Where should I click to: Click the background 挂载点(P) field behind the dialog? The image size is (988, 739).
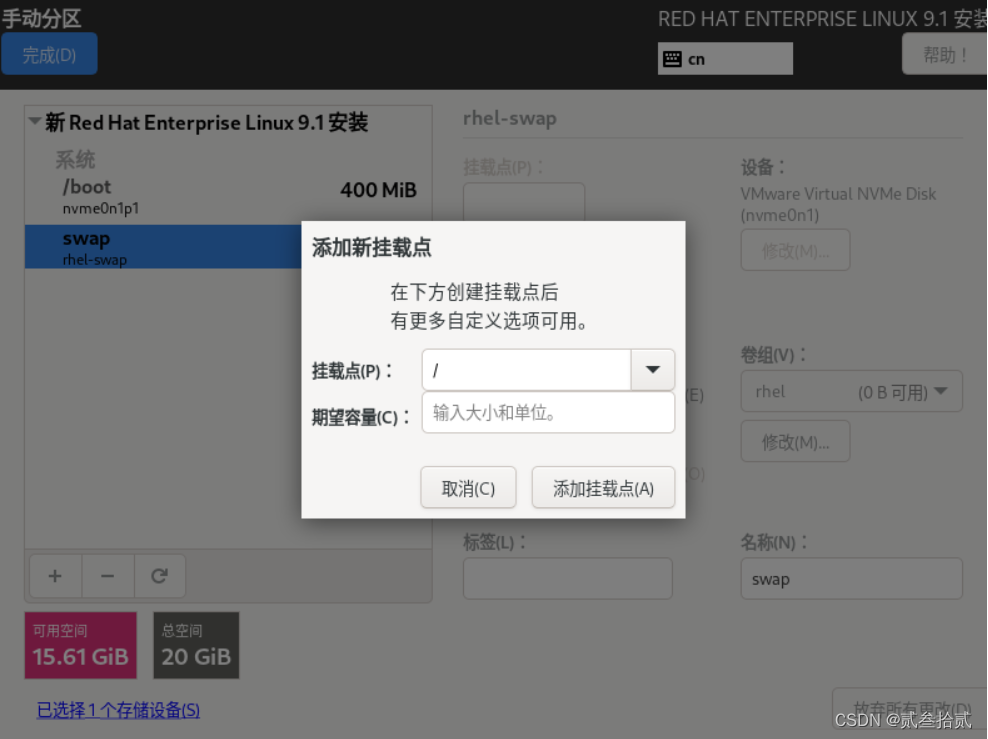[524, 202]
